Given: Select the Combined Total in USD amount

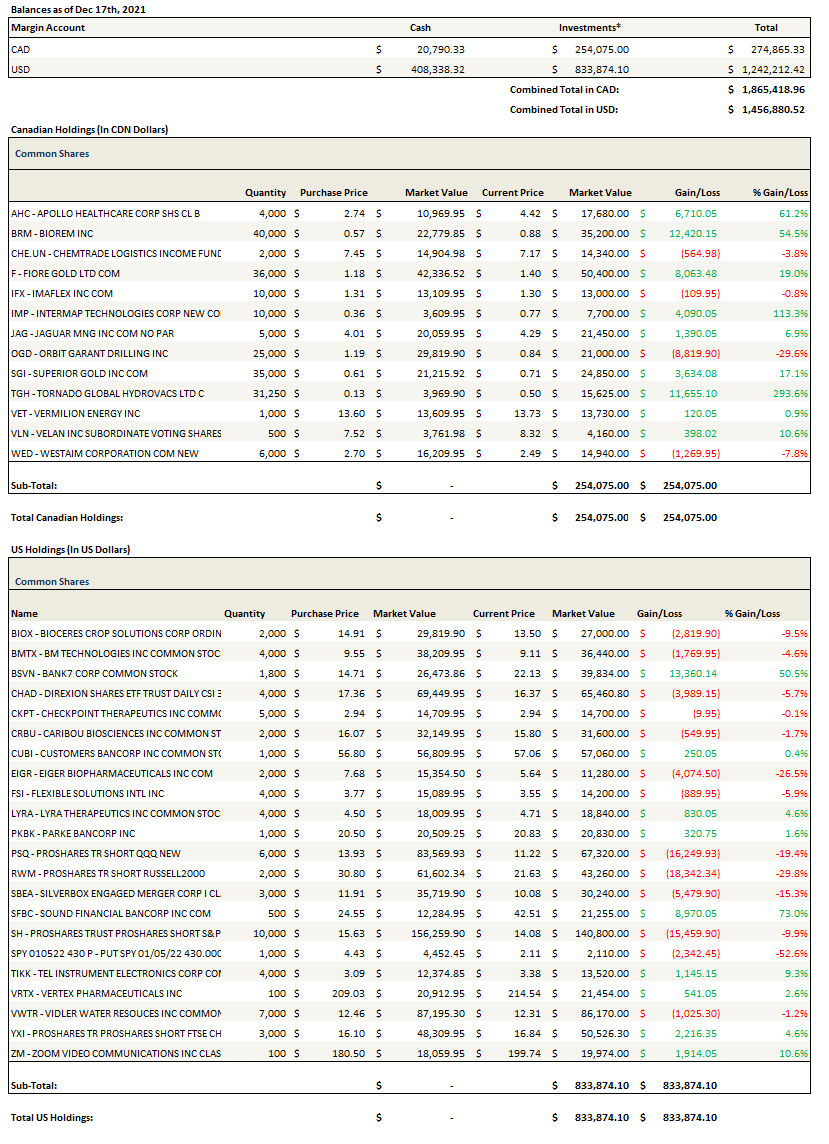Looking at the screenshot, I should tap(773, 109).
